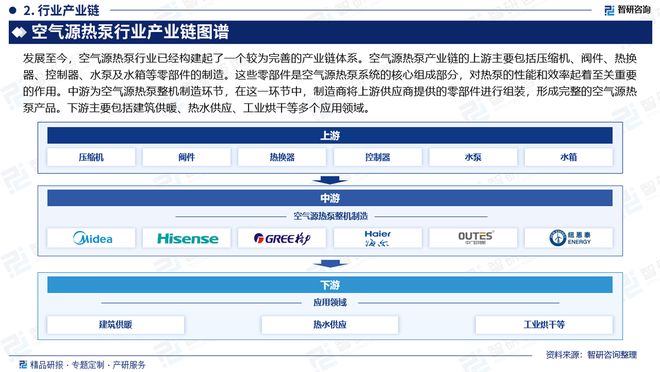Select the 工业烘干等 box

coord(544,324)
